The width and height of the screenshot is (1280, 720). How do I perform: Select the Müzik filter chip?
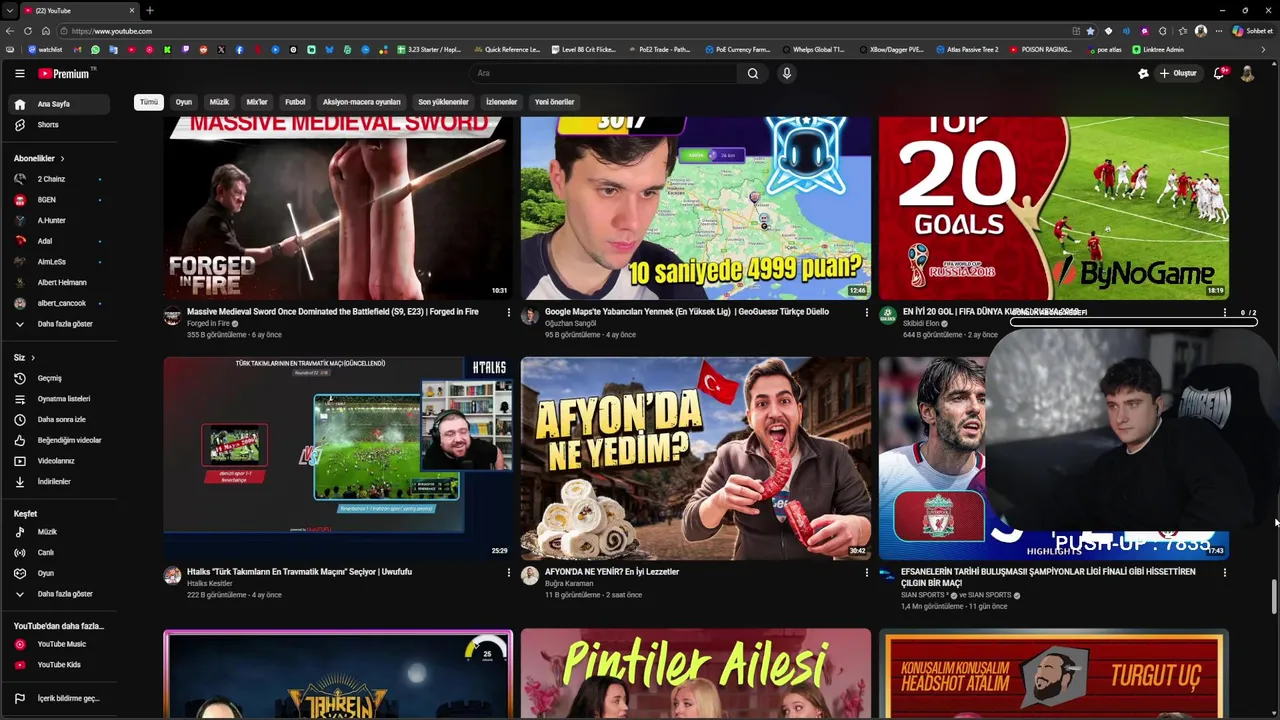(x=219, y=102)
